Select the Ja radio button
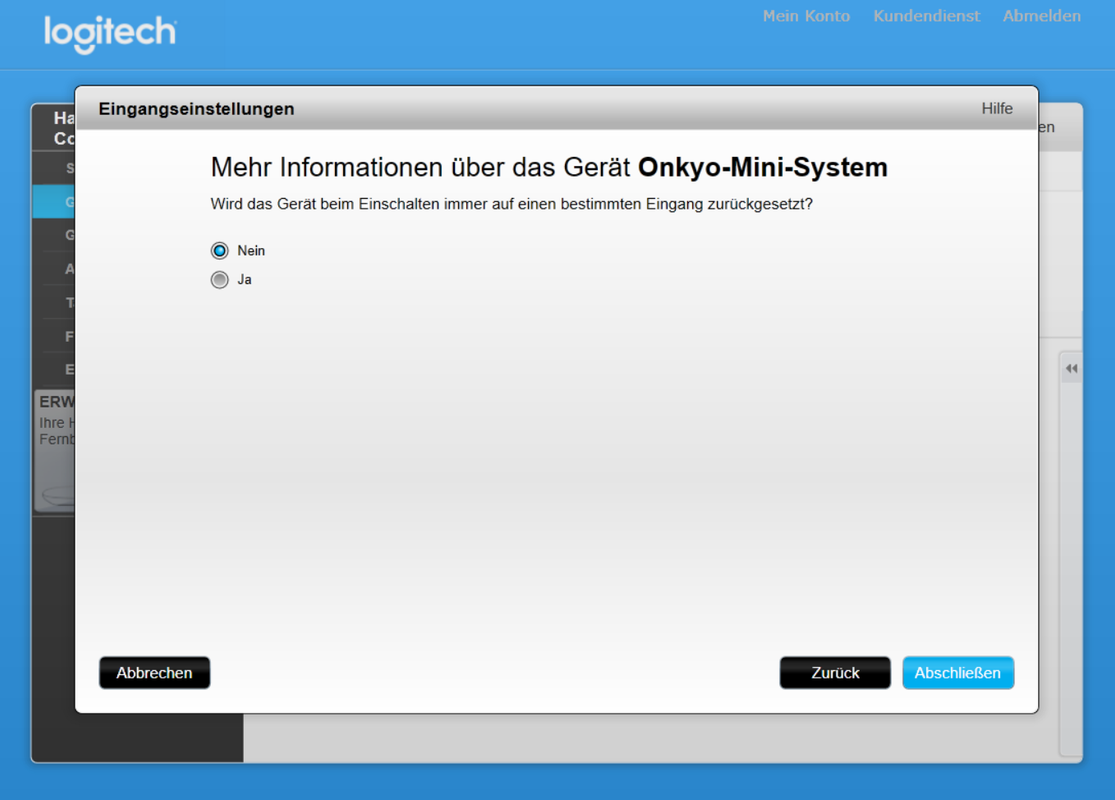 (220, 279)
